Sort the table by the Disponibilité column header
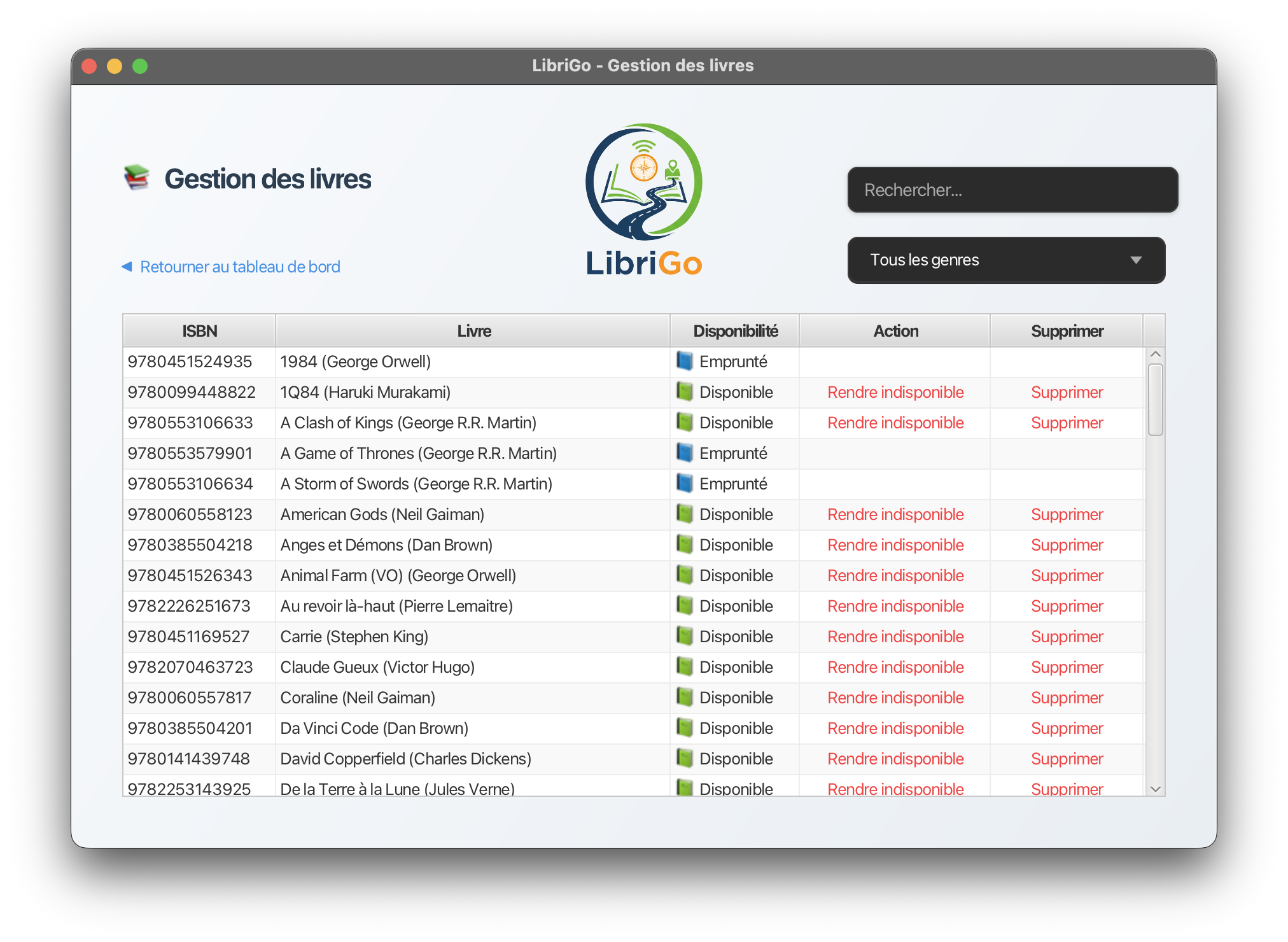 [x=735, y=331]
